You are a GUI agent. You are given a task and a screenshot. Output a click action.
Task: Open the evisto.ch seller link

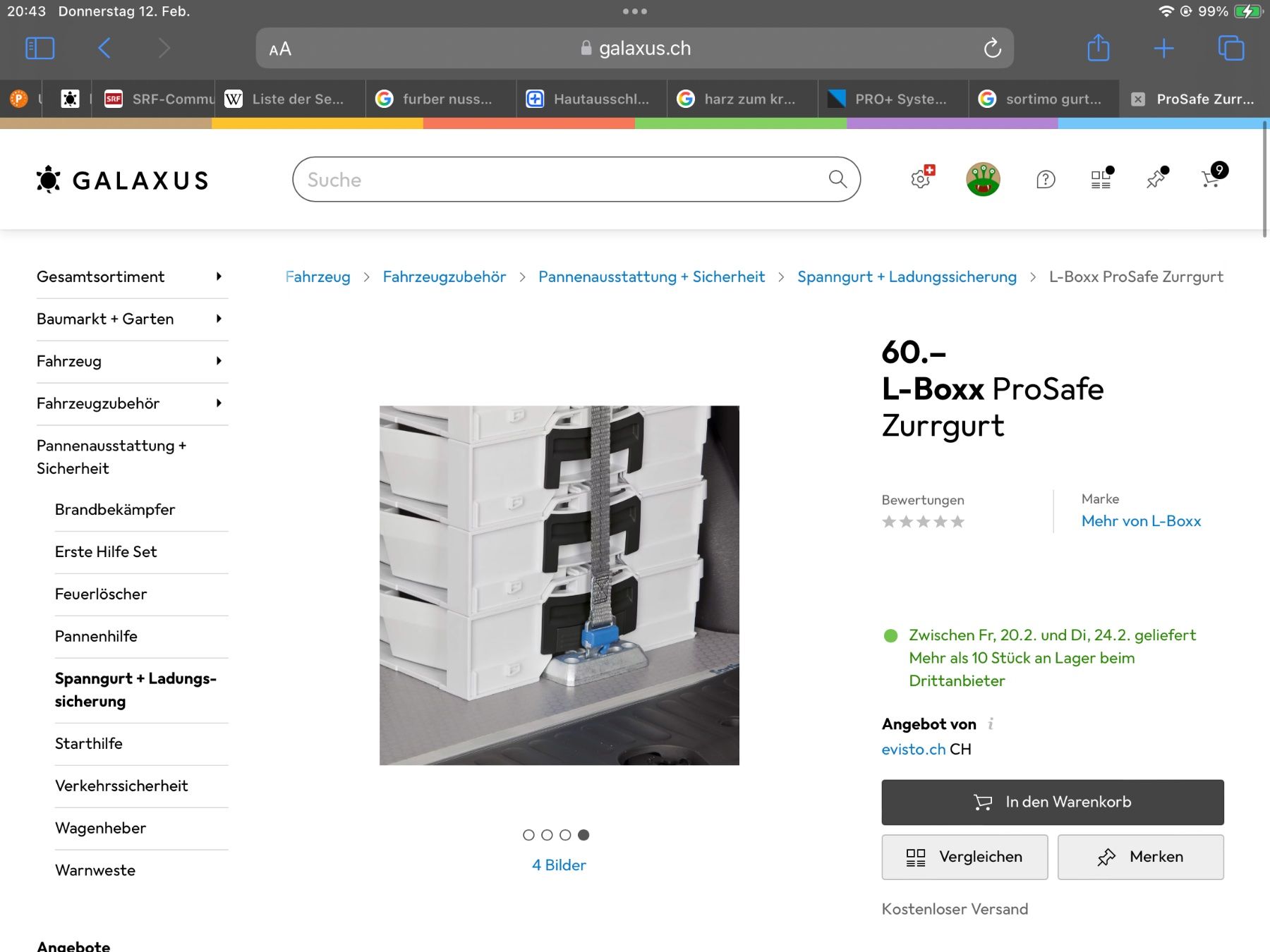[x=914, y=749]
